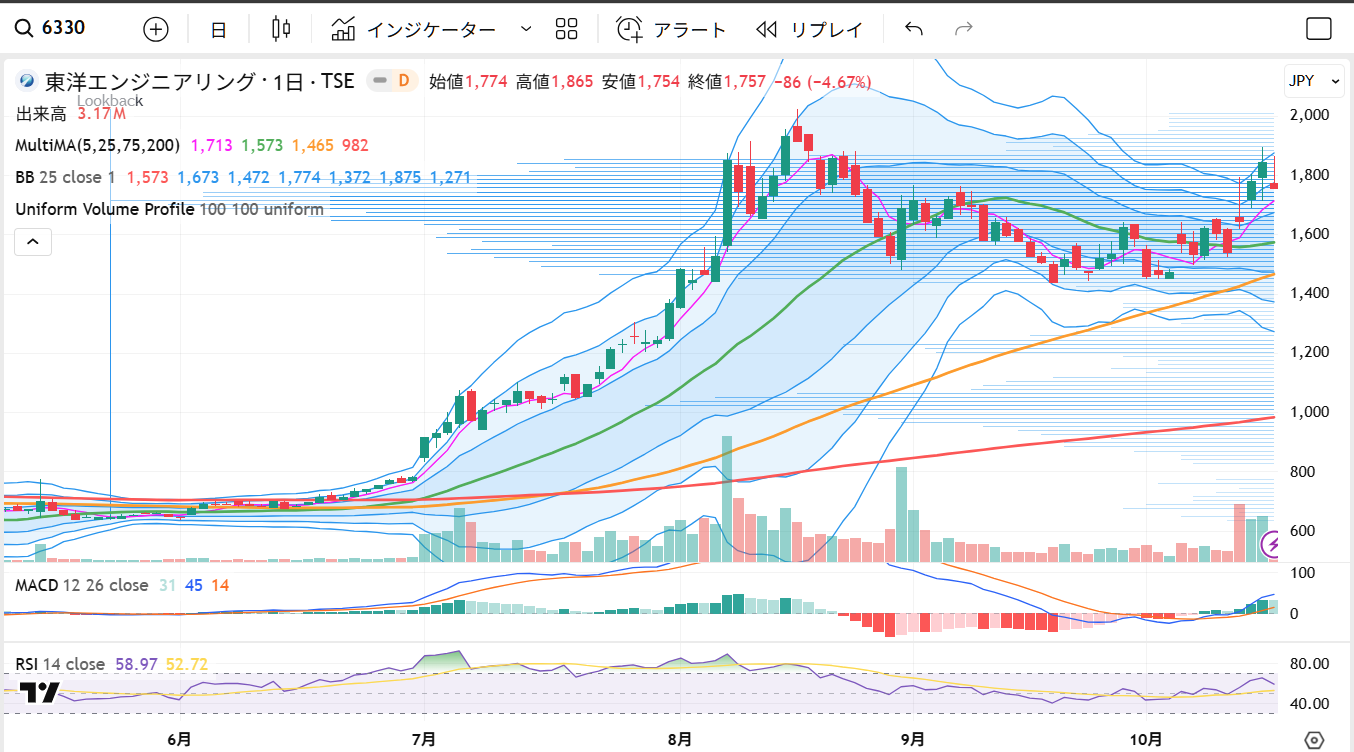Start bar replay with リプレイ button
Screen dimensions: 1354x752
[x=809, y=29]
